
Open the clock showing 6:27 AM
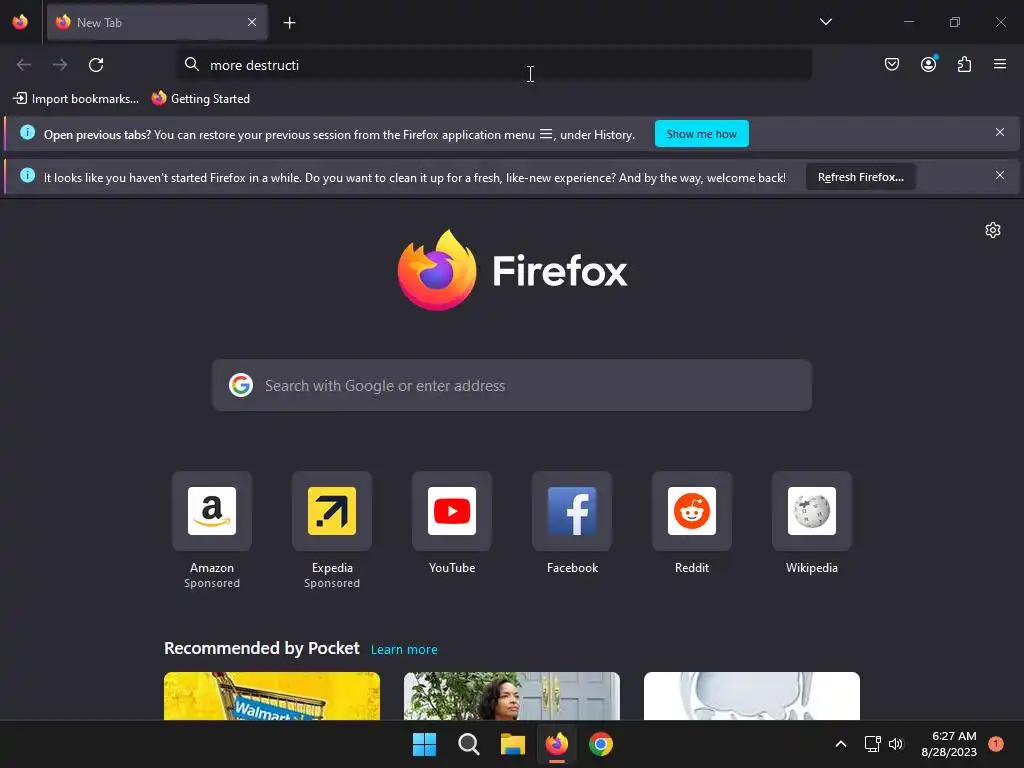[949, 744]
